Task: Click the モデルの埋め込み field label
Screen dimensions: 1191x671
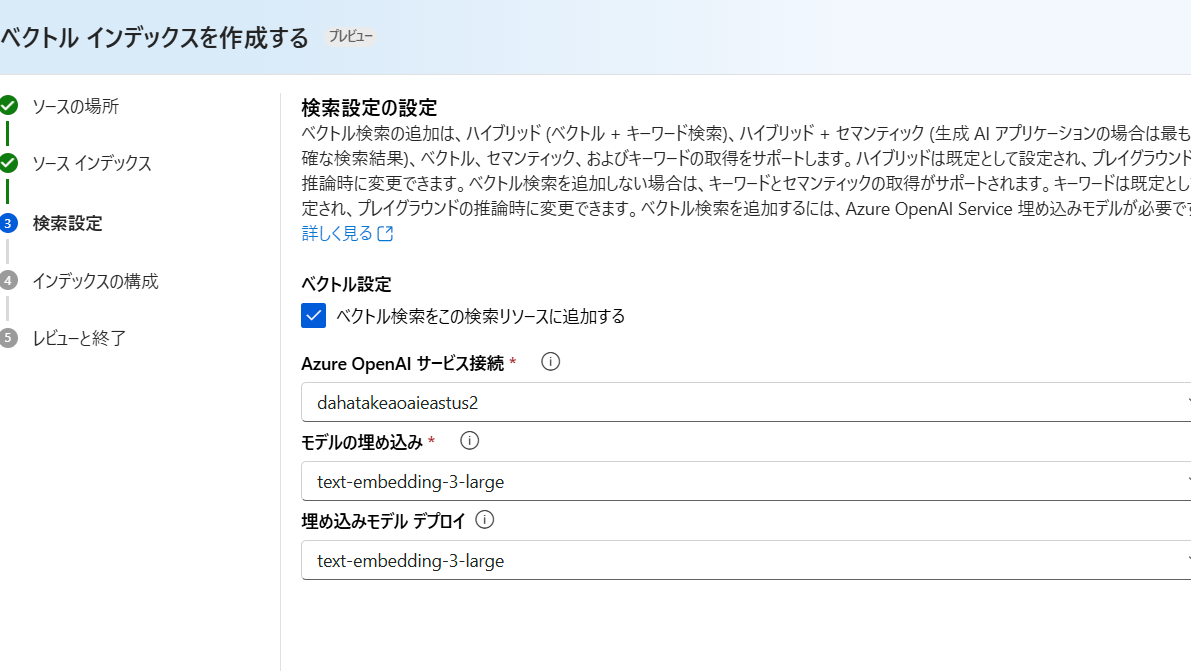Action: (x=362, y=442)
